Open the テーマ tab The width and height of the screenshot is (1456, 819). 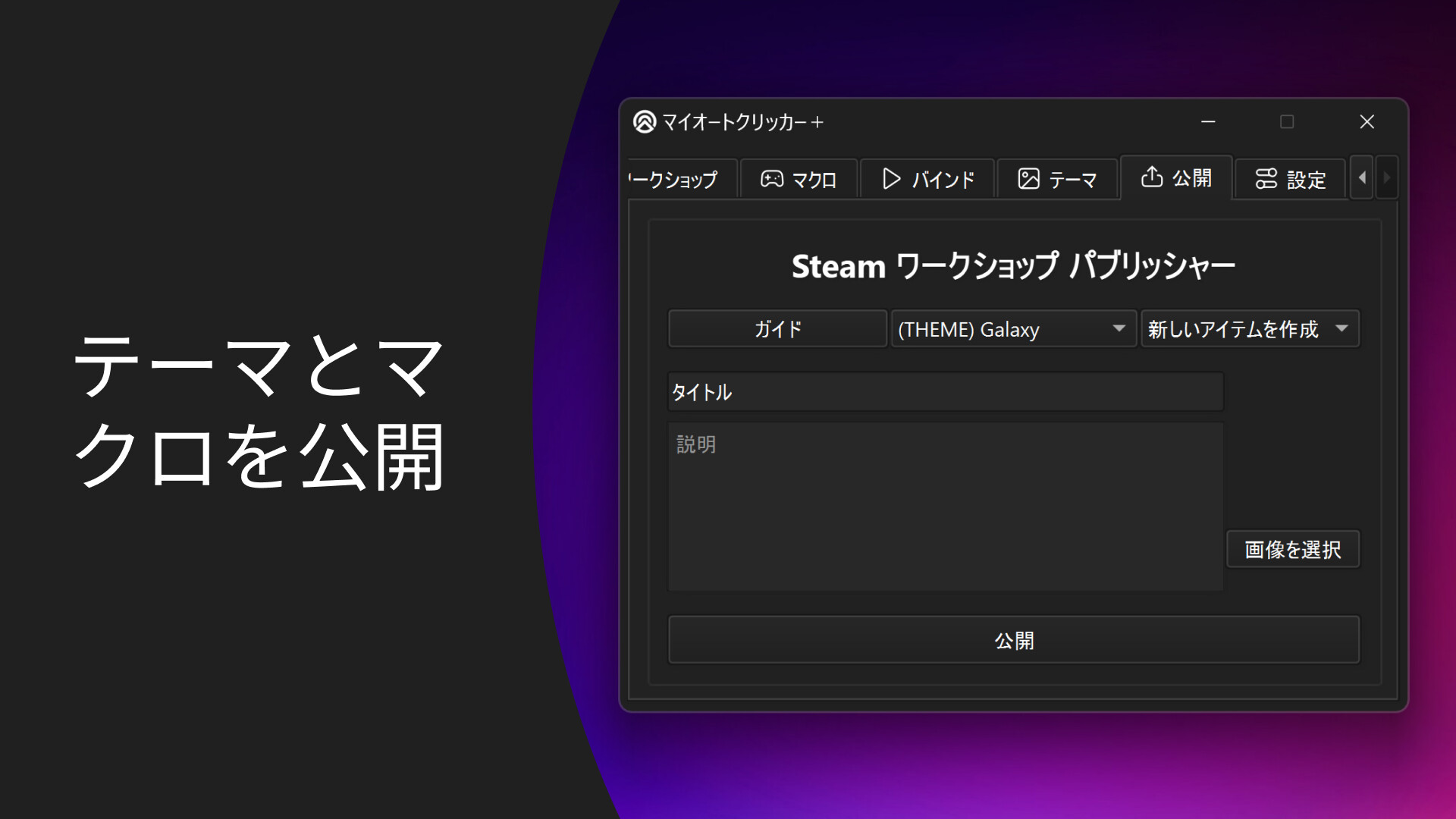click(1058, 180)
